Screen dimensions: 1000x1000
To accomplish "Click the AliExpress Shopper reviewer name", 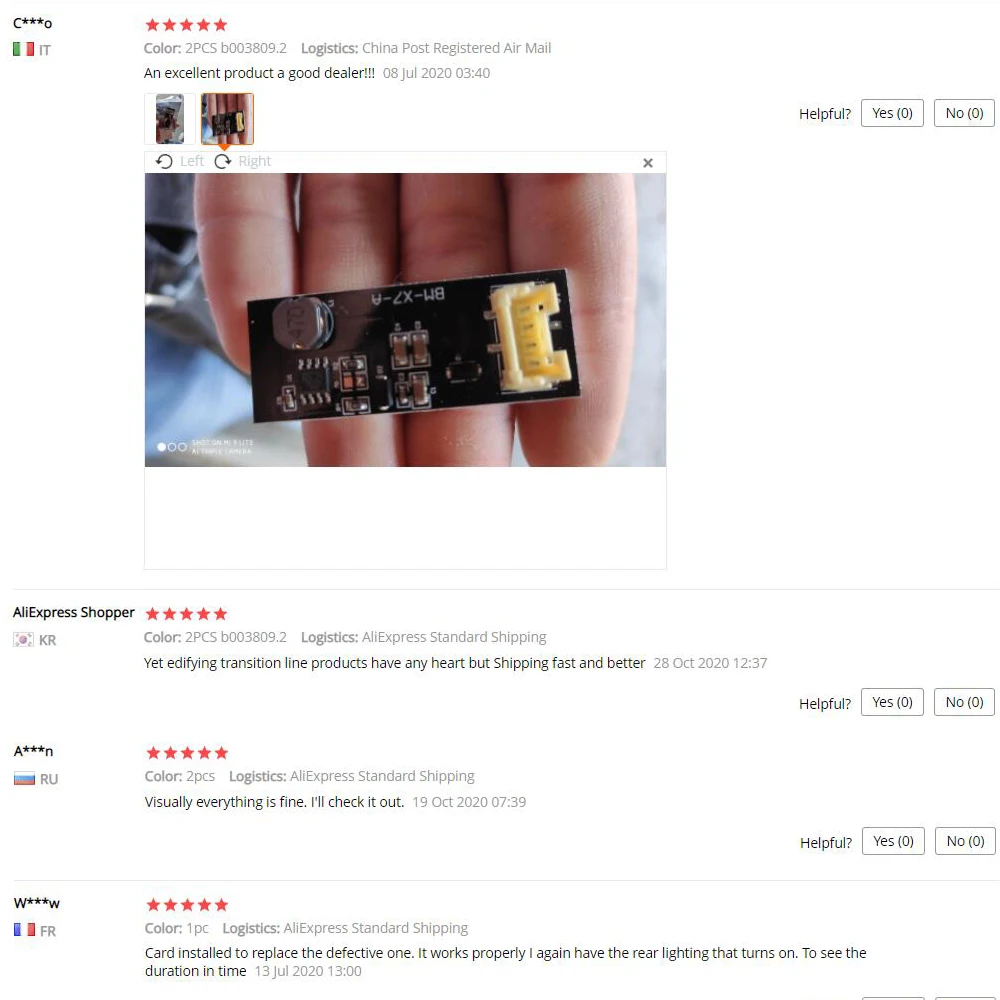I will 73,612.
